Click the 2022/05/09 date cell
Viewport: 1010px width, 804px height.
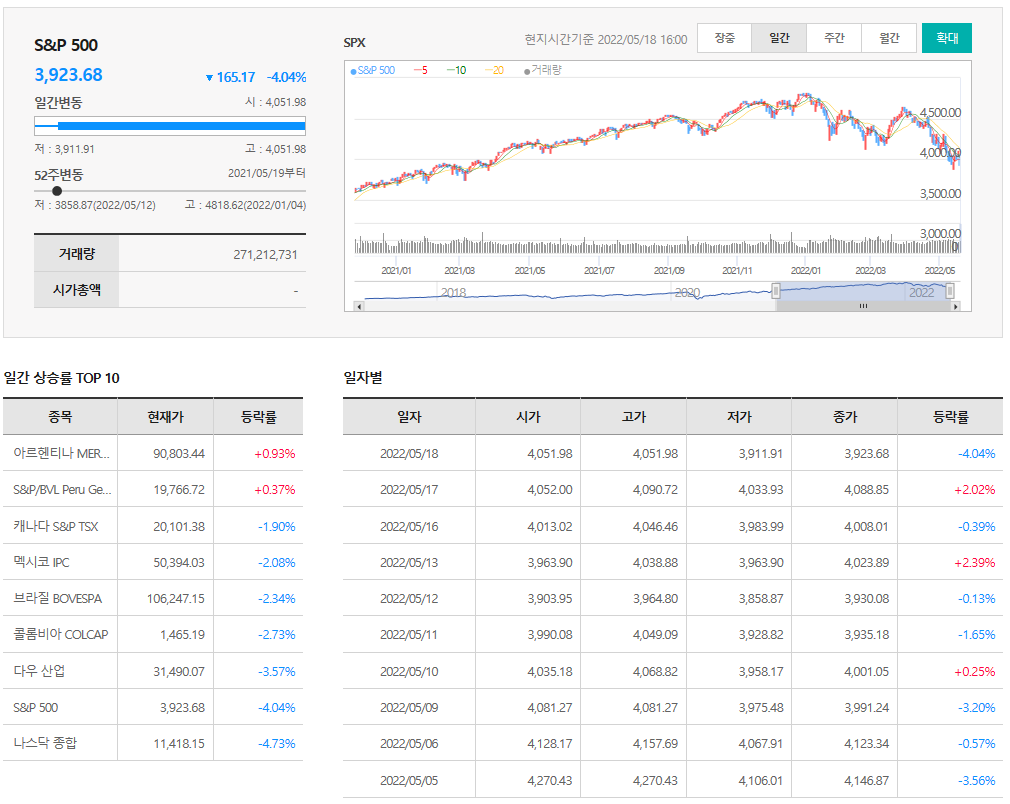pos(409,707)
